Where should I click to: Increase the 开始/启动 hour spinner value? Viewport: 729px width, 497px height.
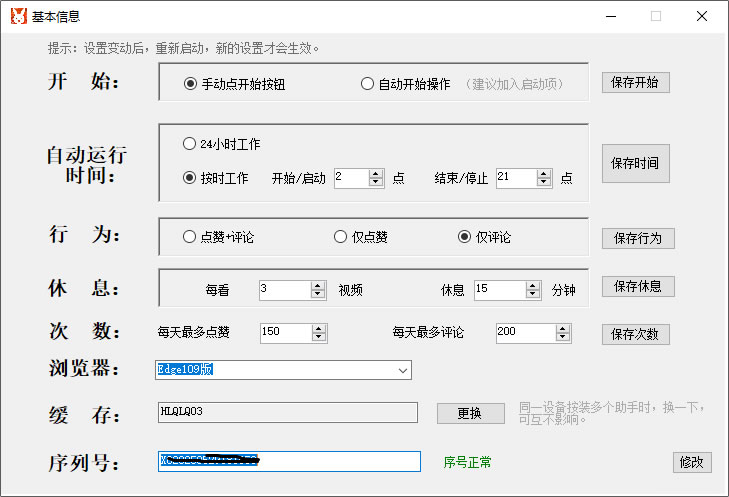tap(376, 173)
